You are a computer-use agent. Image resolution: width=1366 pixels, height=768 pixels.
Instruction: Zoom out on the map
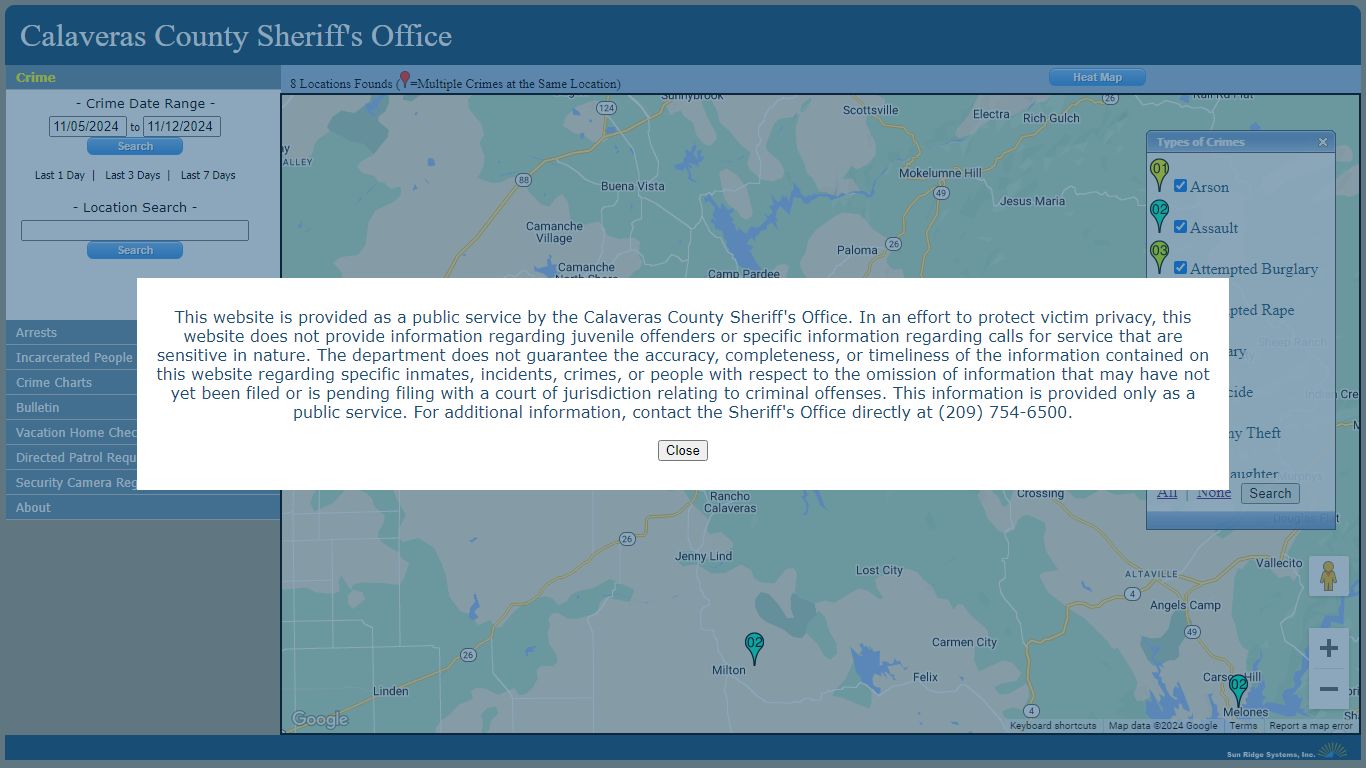(x=1328, y=689)
